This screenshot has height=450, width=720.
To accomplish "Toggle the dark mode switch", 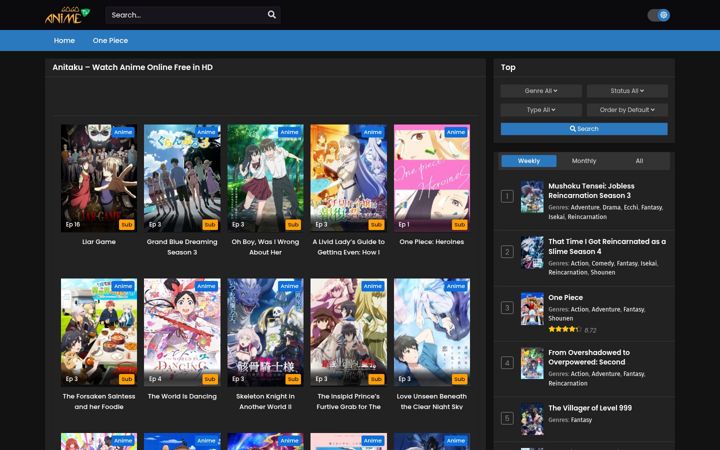I will click(x=658, y=15).
